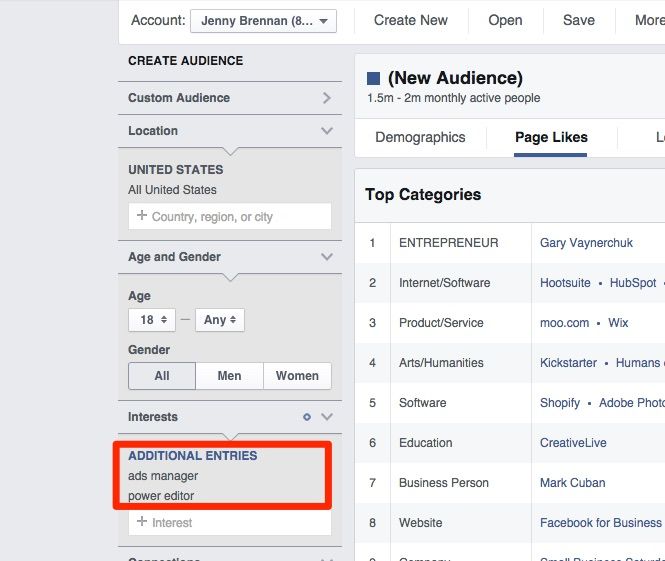Image resolution: width=665 pixels, height=561 pixels.
Task: Switch to the Demographics tab
Action: [420, 137]
